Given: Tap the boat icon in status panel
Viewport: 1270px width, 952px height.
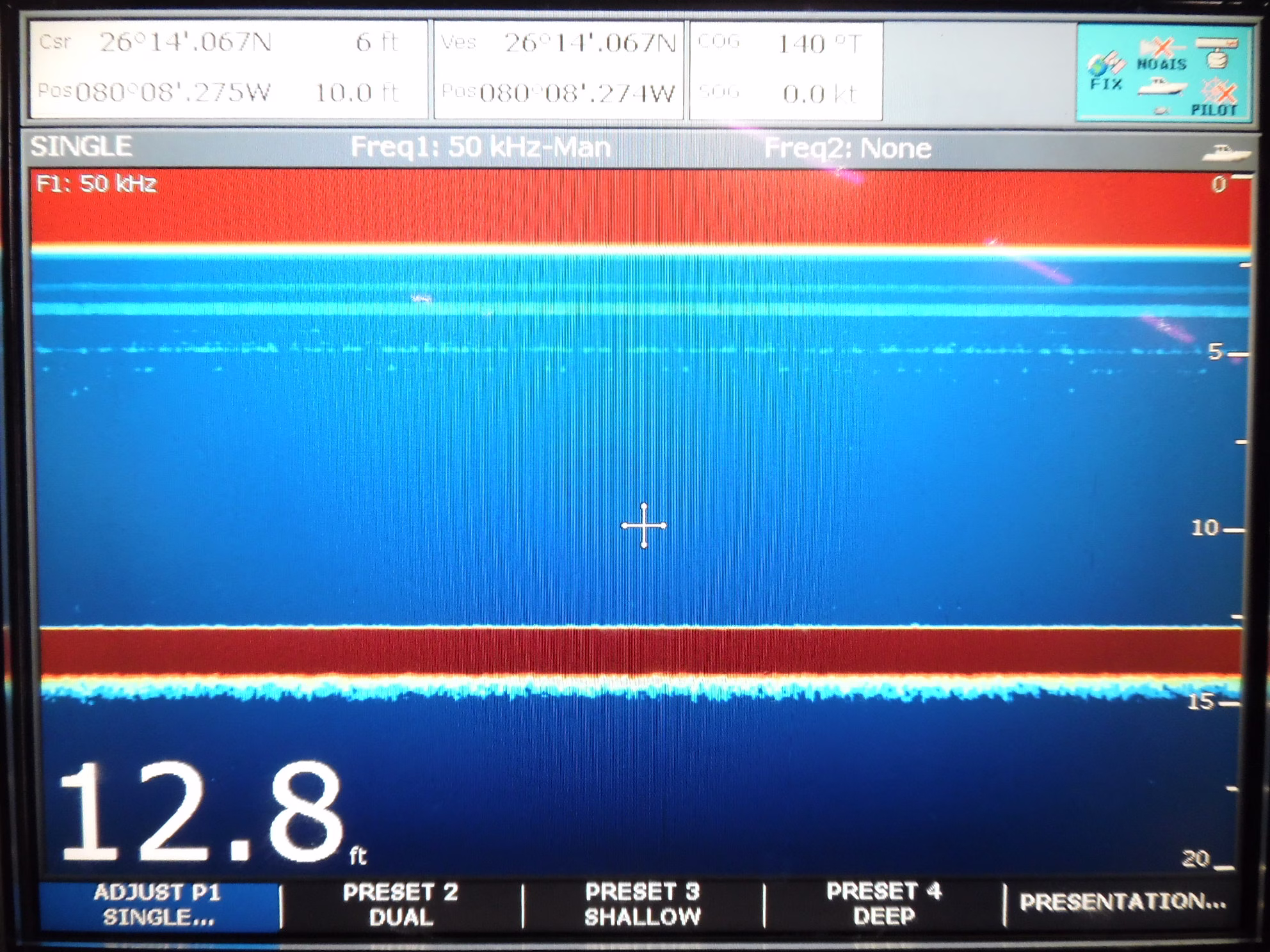Looking at the screenshot, I should pos(1162,86).
